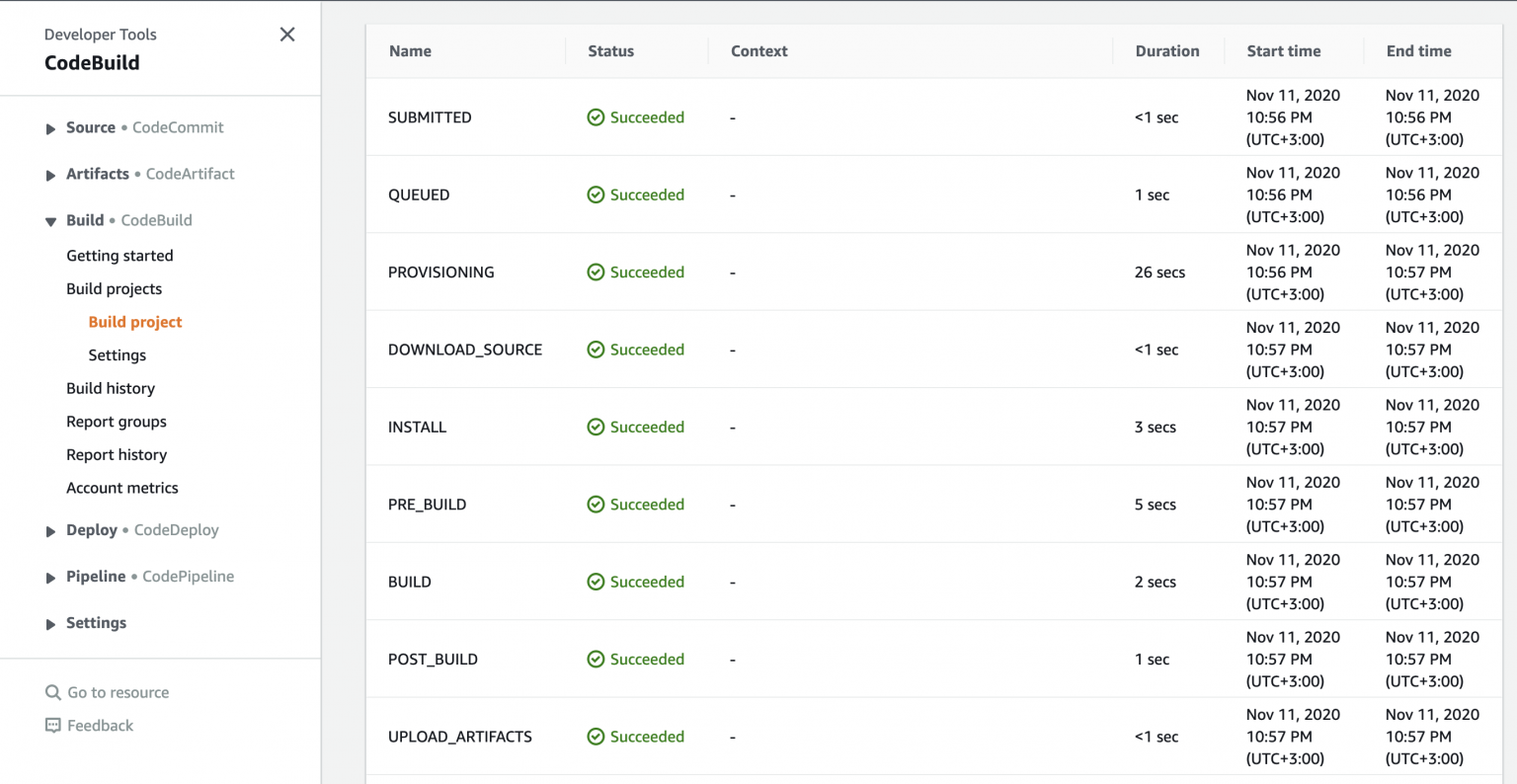The image size is (1517, 784).
Task: Open the Settings section in the sidebar
Action: 96,623
